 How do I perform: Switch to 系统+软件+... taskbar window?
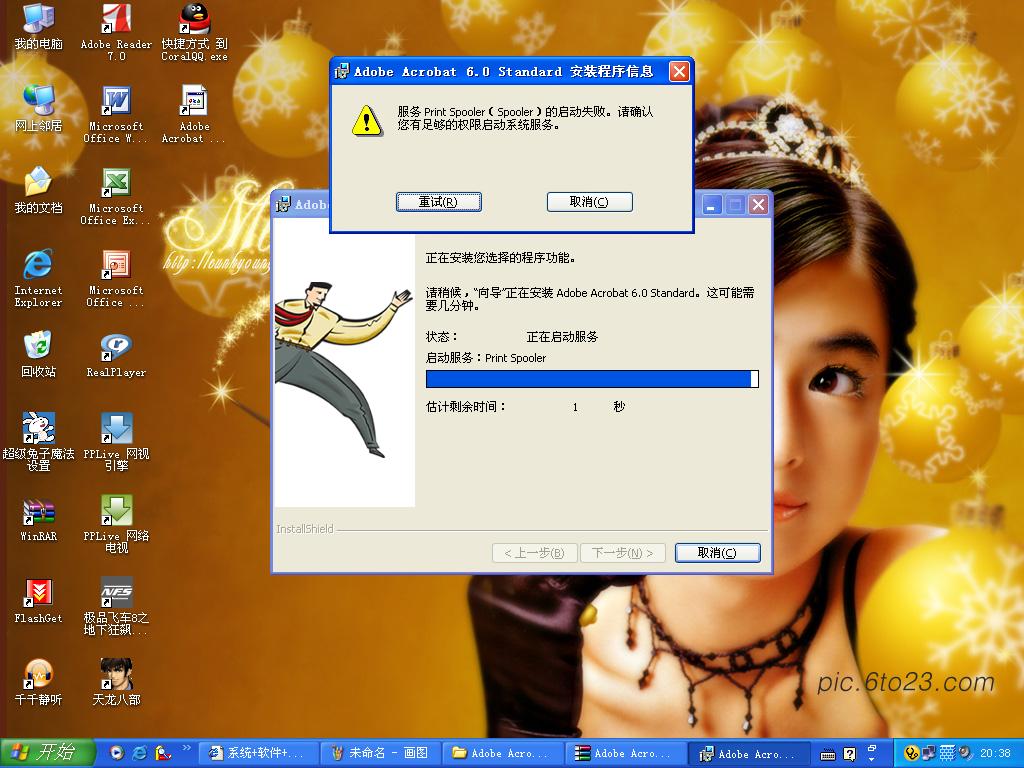[x=257, y=753]
